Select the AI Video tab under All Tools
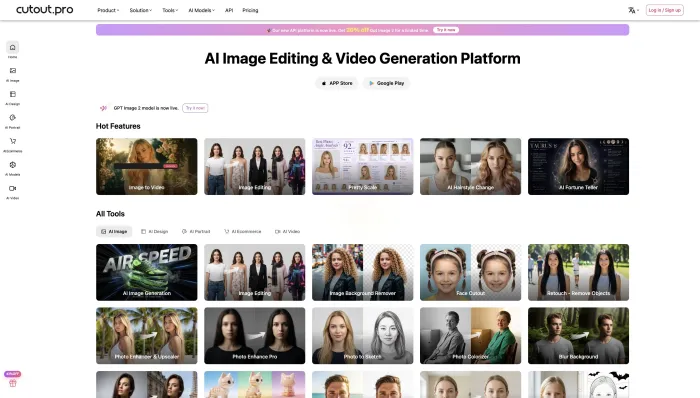 (287, 232)
